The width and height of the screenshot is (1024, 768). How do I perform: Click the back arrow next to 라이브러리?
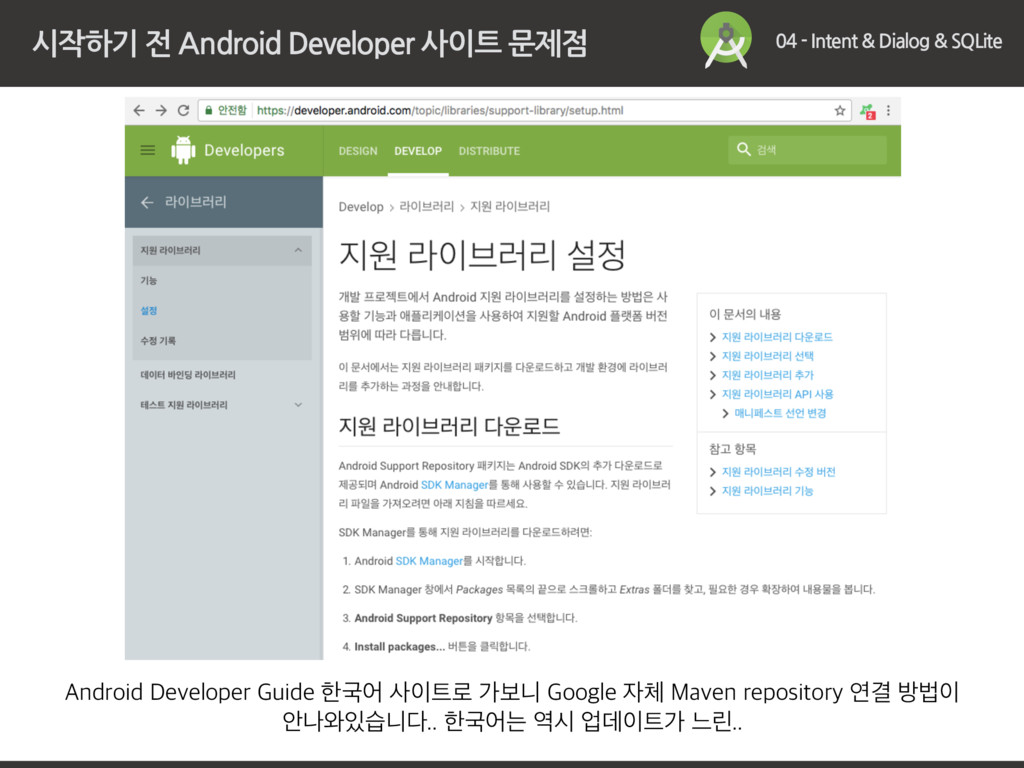click(x=147, y=202)
